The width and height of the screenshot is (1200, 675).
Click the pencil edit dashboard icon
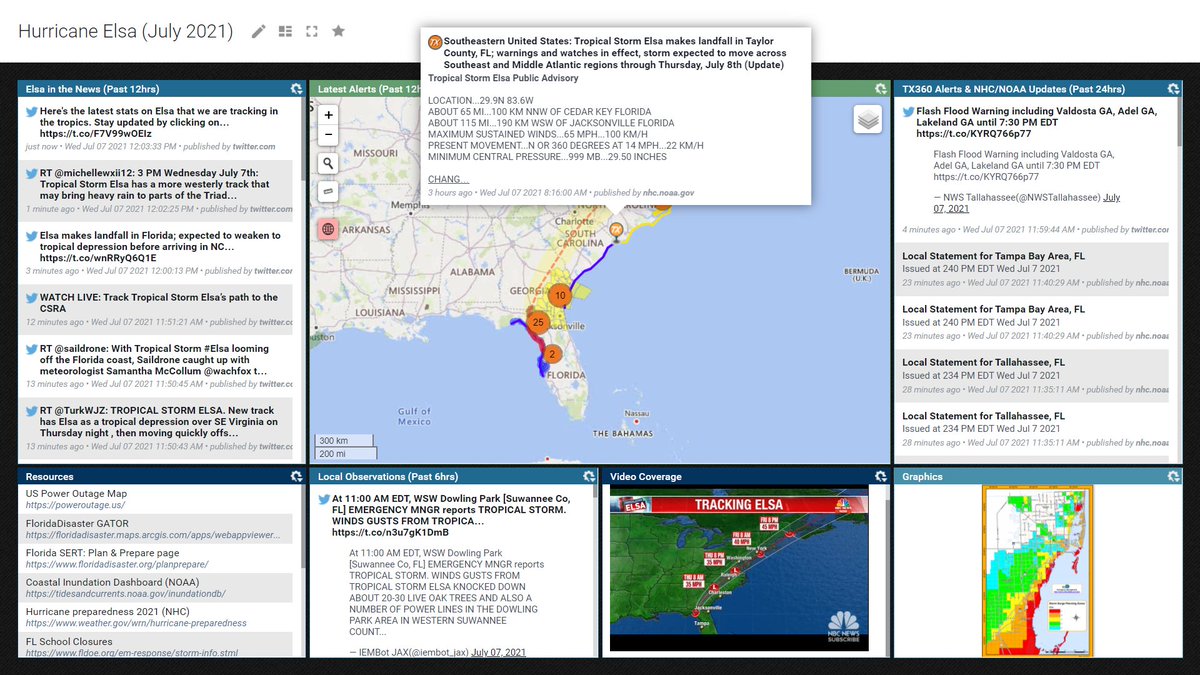[x=259, y=31]
